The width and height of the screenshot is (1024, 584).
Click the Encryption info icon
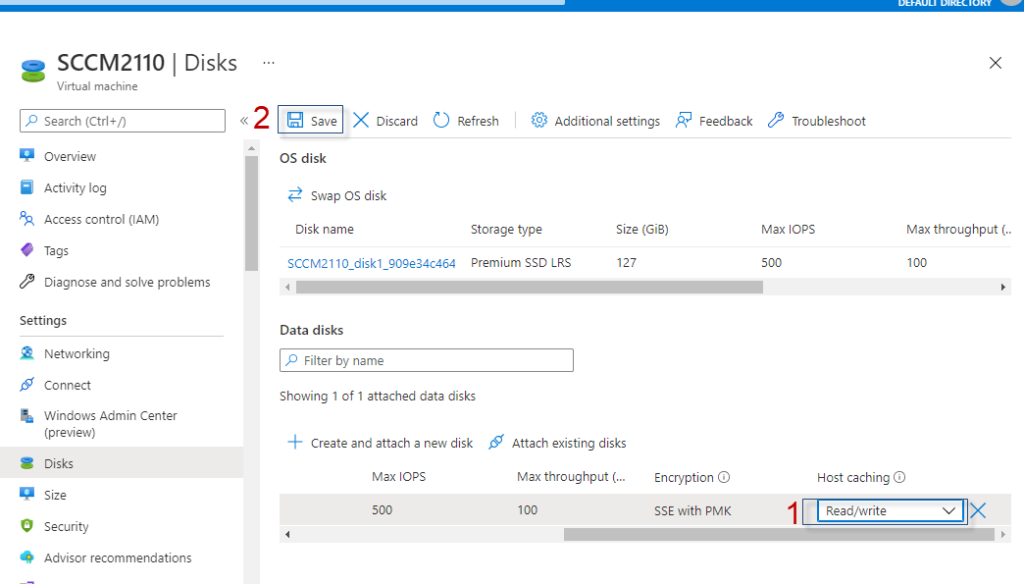724,477
